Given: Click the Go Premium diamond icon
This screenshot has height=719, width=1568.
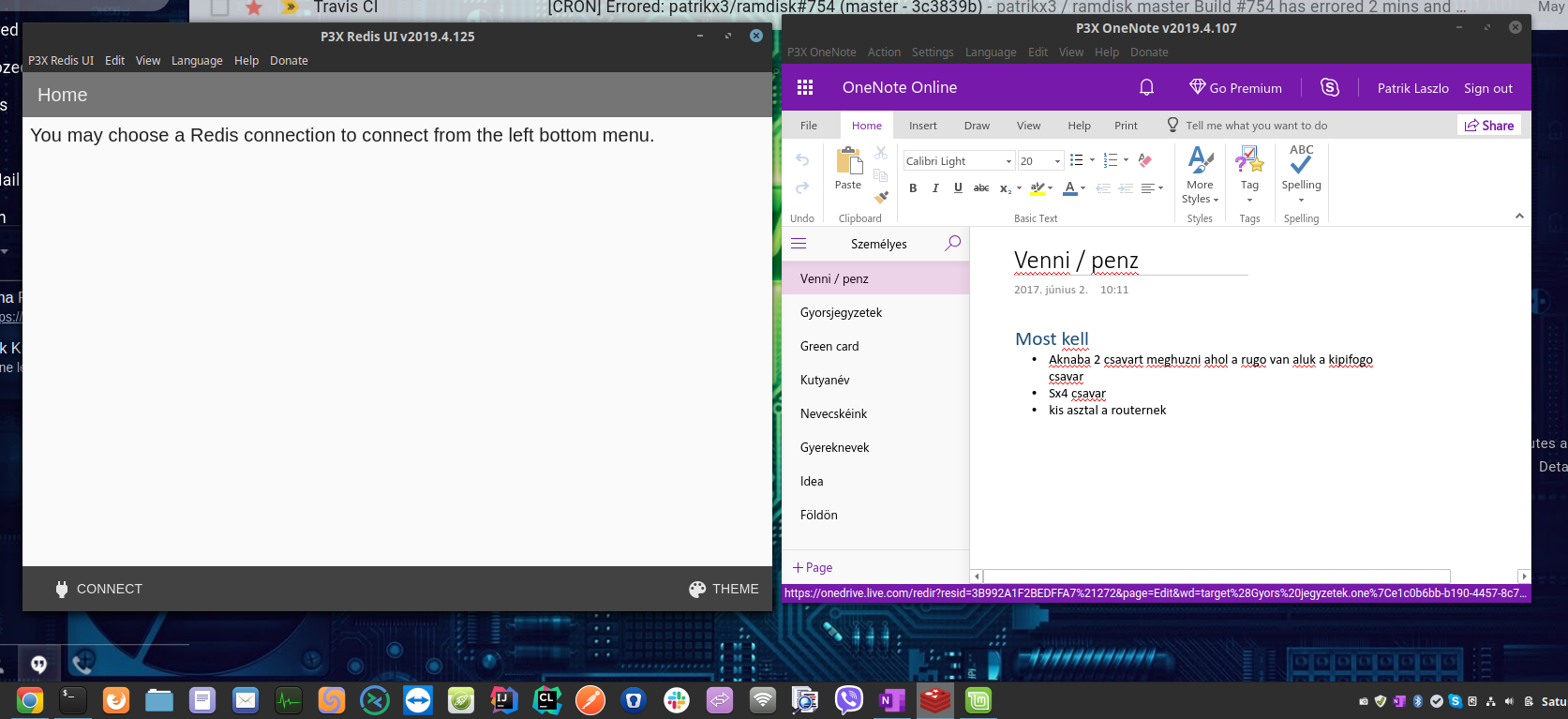Looking at the screenshot, I should (1197, 87).
